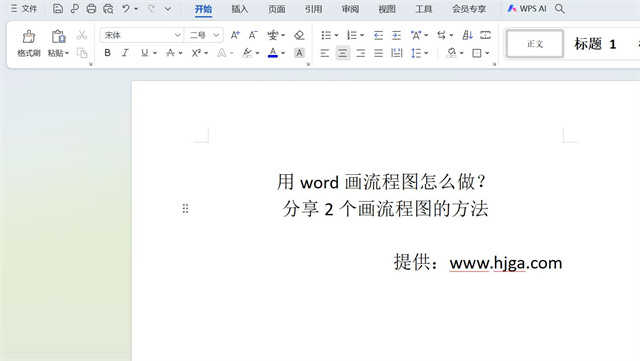Switch to the 开始 tab
The width and height of the screenshot is (640, 361).
[x=203, y=9]
